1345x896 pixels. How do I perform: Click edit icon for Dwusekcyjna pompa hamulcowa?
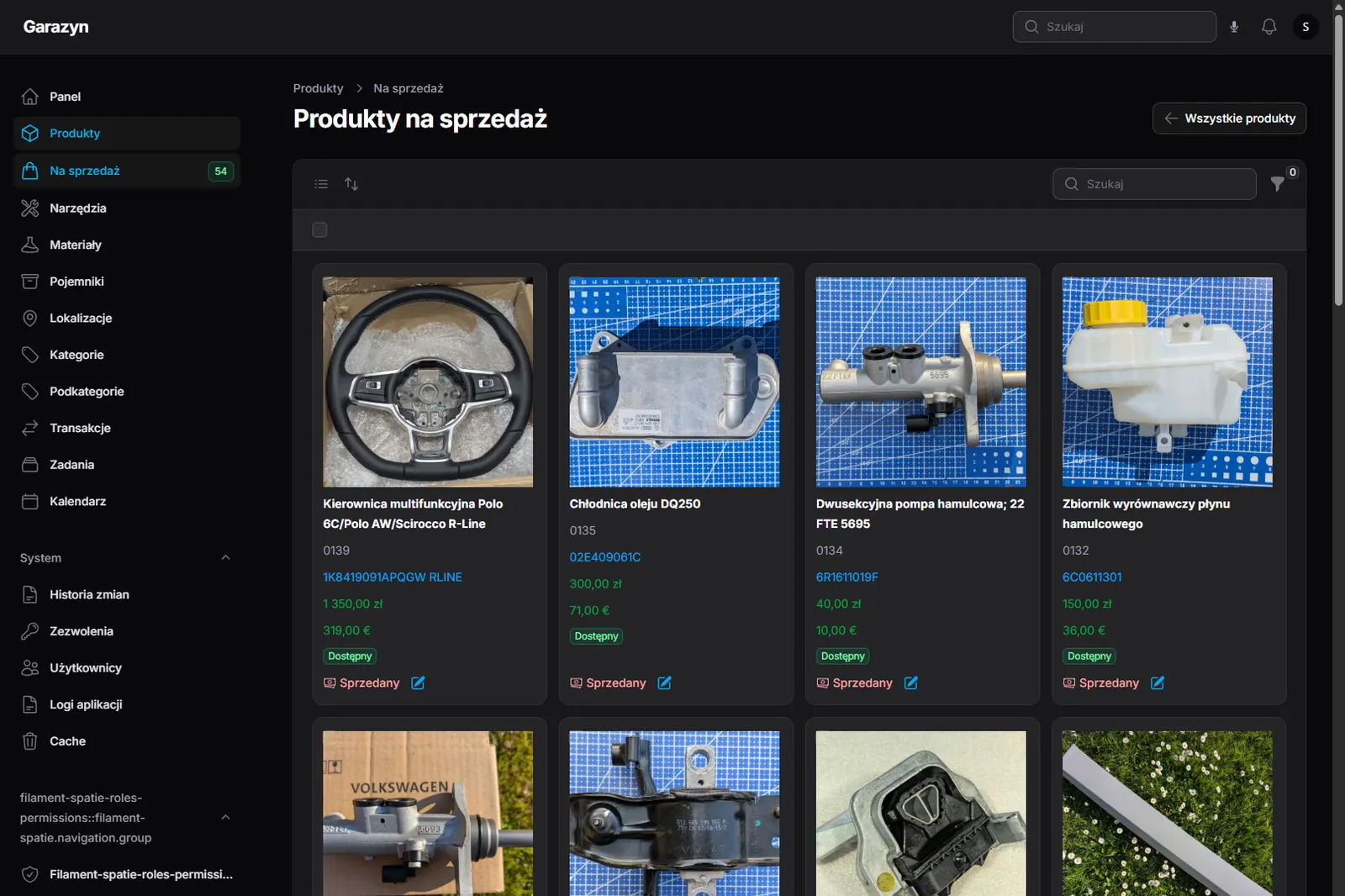[910, 683]
